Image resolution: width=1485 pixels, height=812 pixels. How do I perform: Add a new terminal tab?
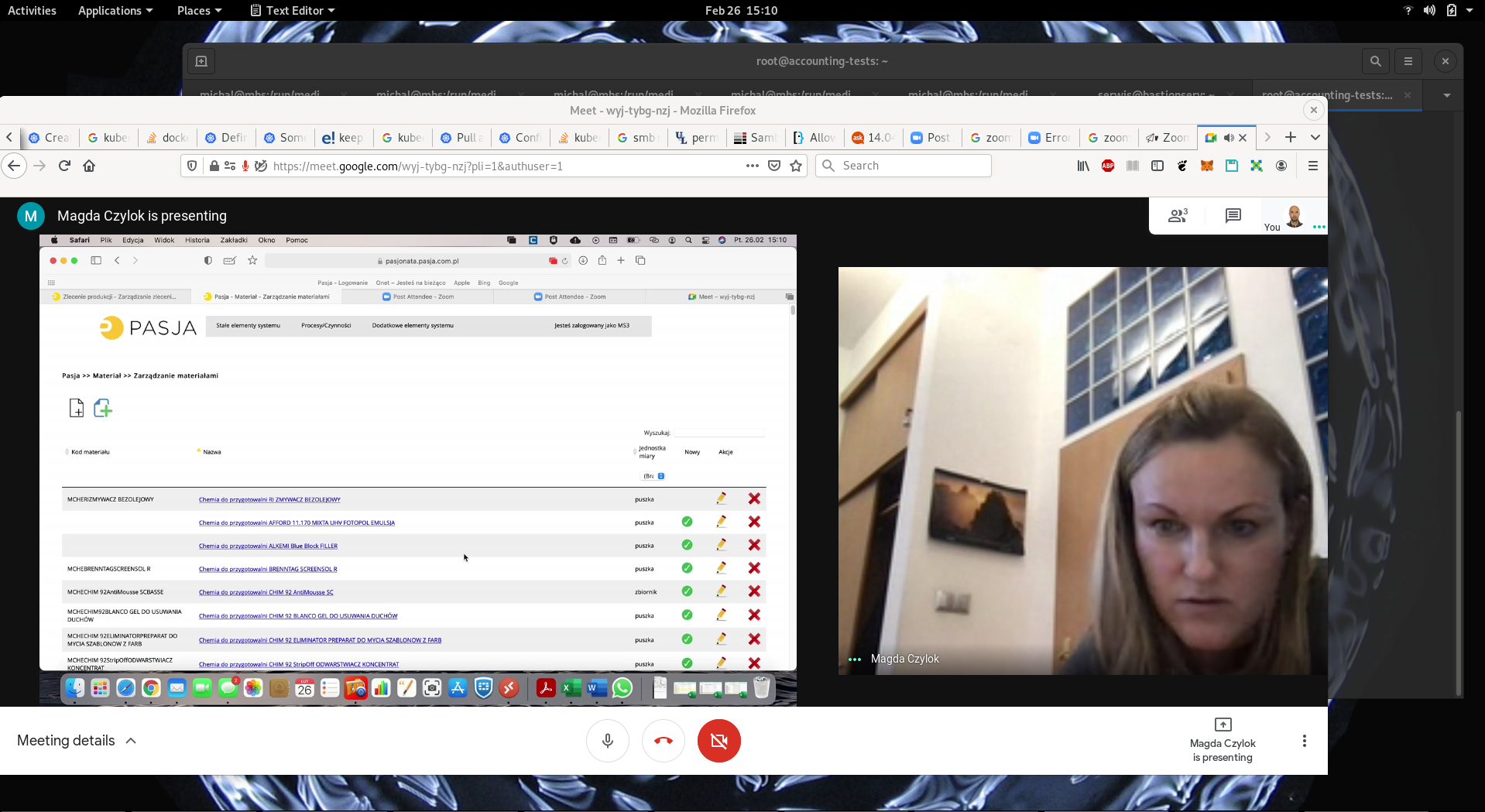click(x=201, y=61)
